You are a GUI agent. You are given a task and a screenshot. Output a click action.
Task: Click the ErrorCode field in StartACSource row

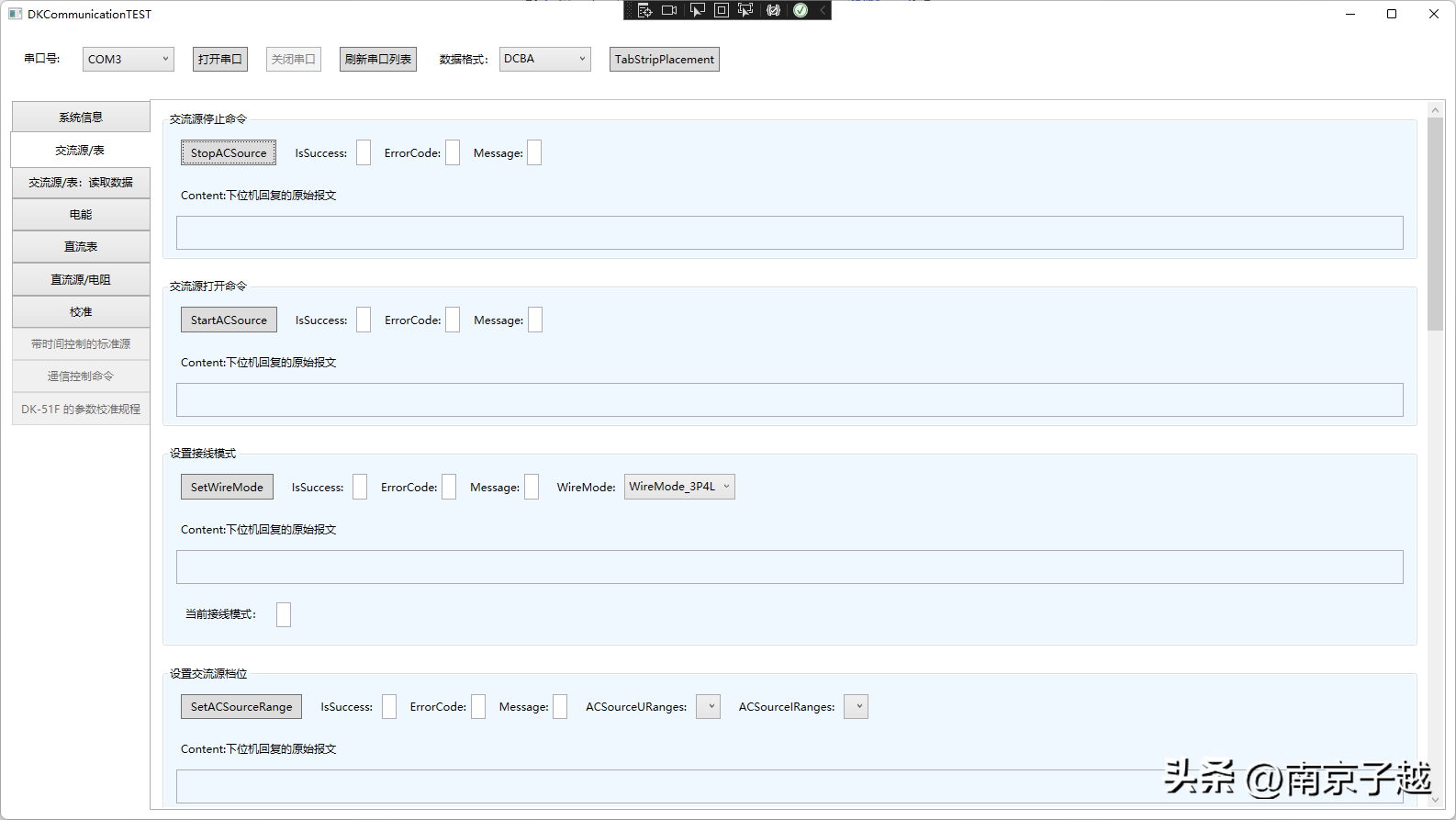pos(453,320)
